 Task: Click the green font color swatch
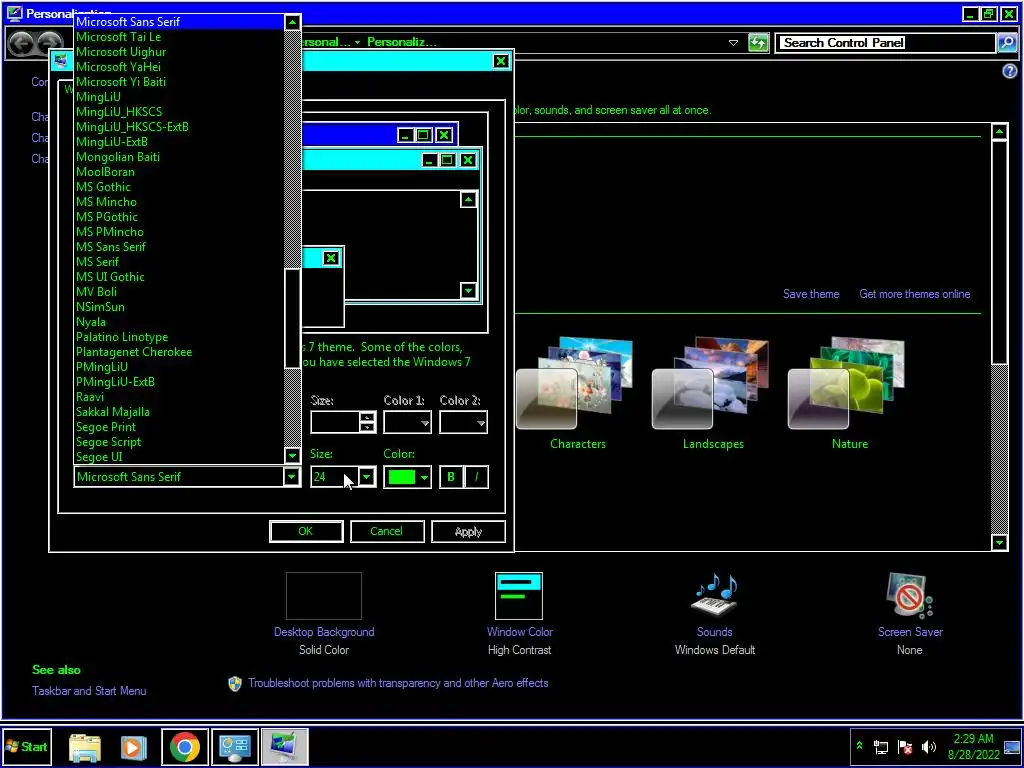(x=402, y=477)
